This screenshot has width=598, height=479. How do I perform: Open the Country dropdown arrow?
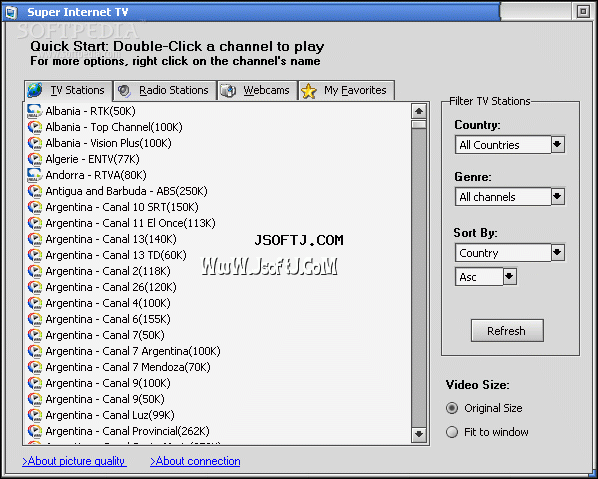558,145
